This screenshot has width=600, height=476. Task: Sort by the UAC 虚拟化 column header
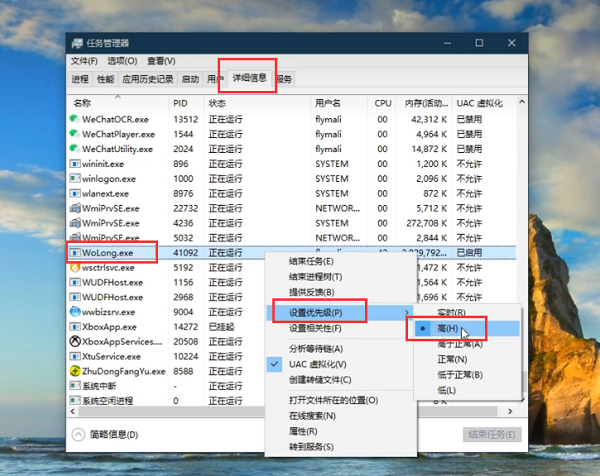pyautogui.click(x=484, y=103)
